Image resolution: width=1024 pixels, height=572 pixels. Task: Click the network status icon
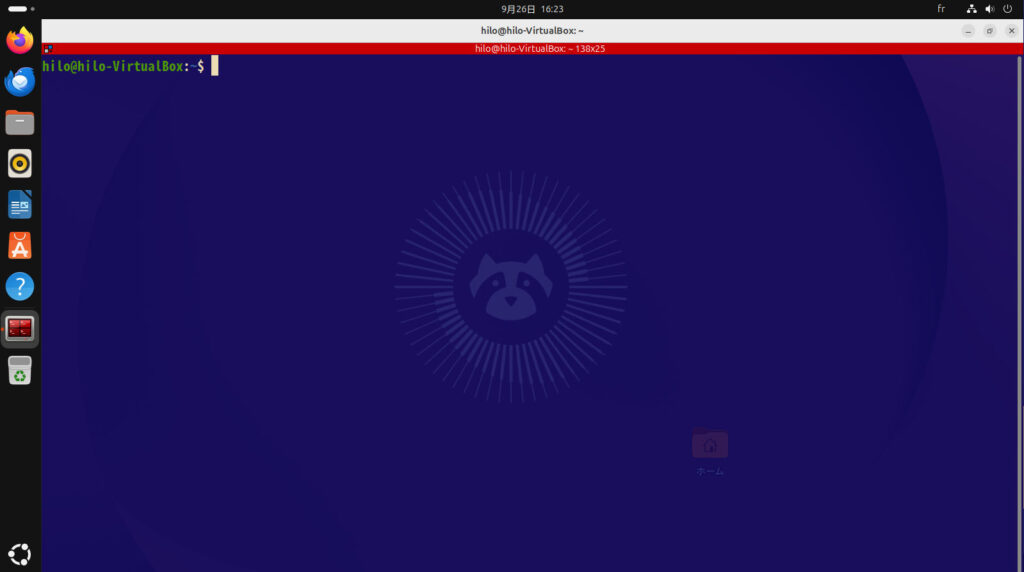click(x=972, y=8)
